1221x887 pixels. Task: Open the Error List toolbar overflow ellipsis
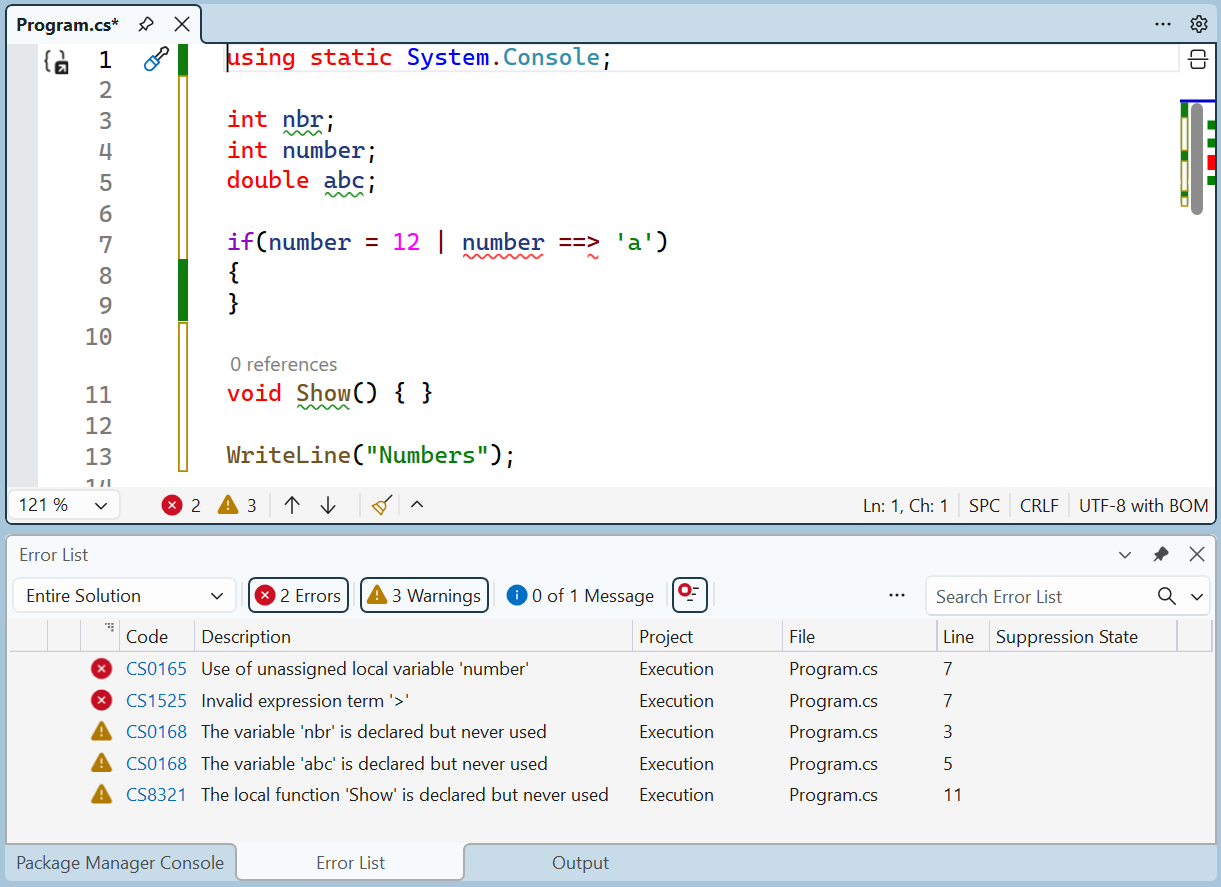897,596
